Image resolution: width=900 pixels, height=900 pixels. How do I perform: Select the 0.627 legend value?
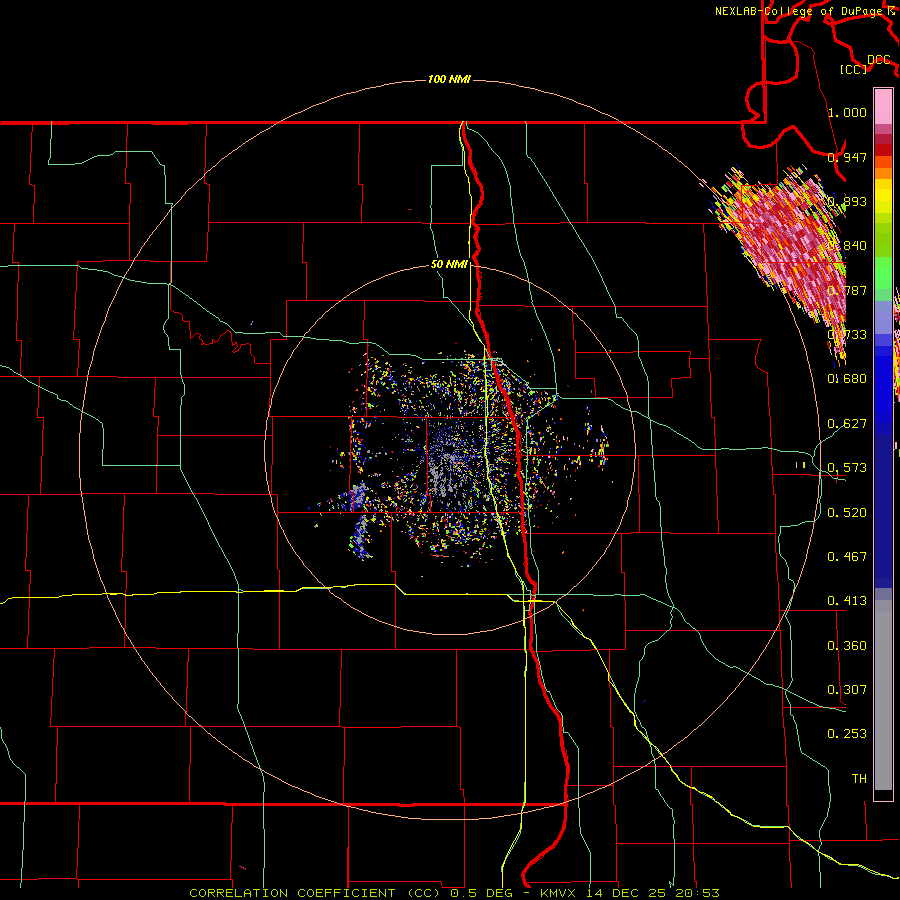coord(847,424)
